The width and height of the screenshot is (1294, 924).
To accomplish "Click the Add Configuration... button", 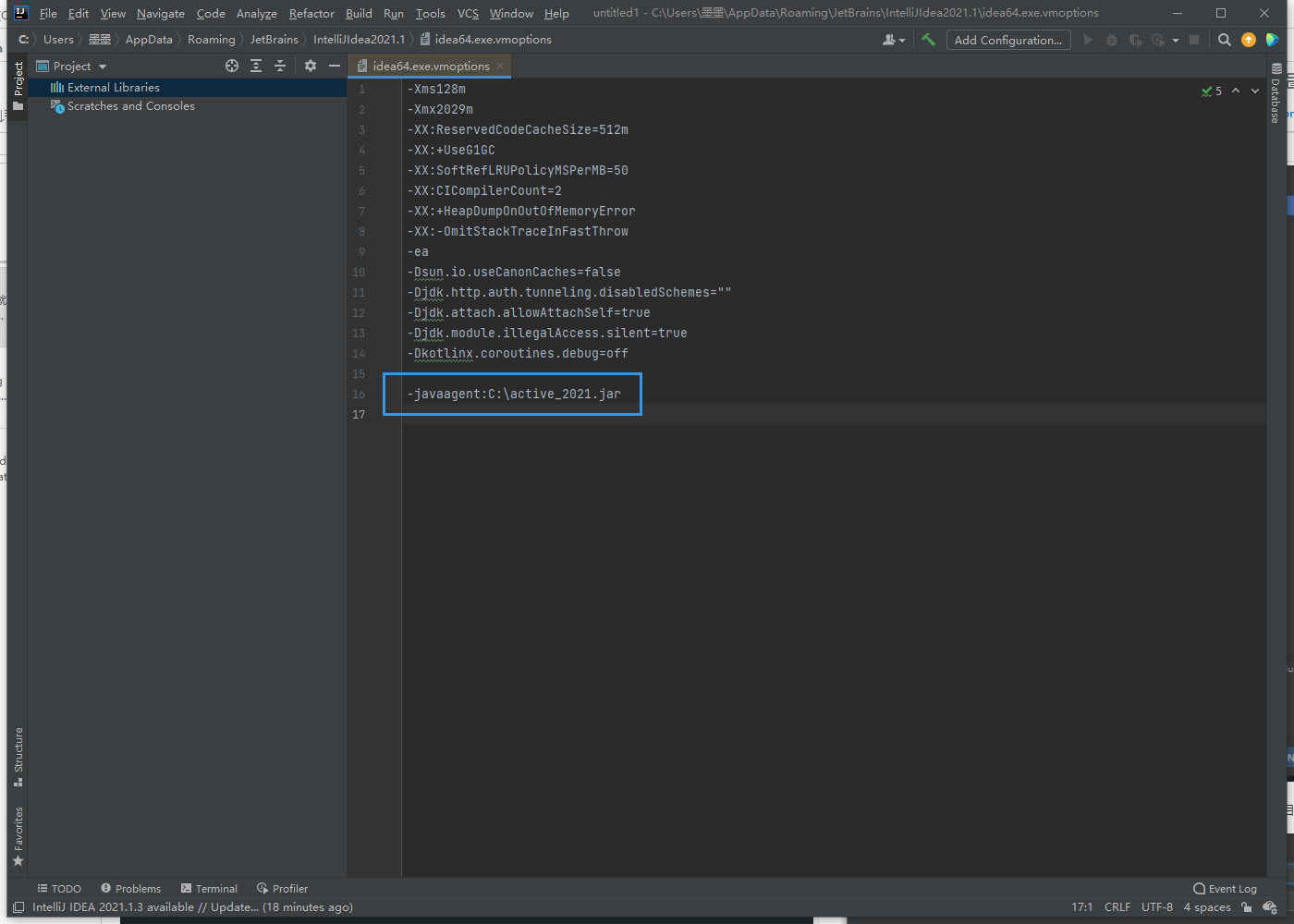I will (x=1007, y=40).
